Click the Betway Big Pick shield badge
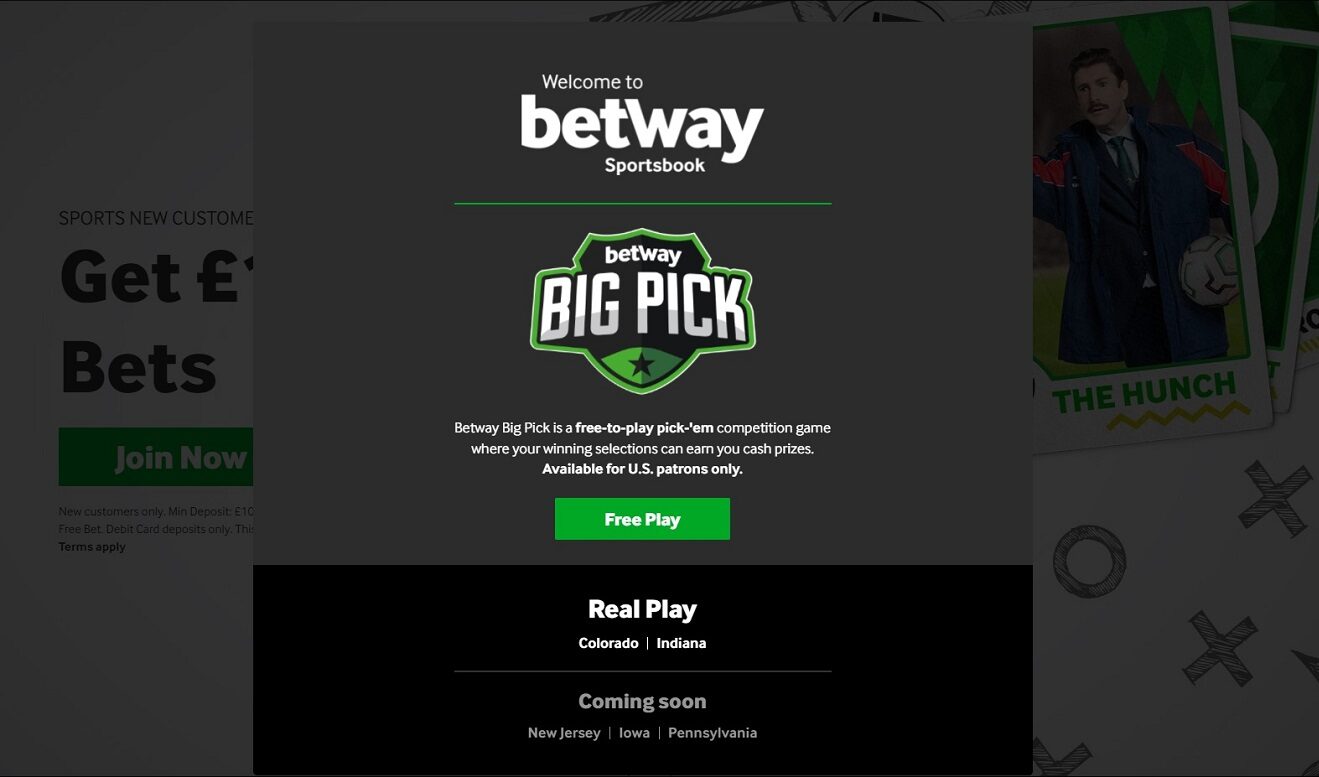The height and width of the screenshot is (777, 1319). click(643, 311)
